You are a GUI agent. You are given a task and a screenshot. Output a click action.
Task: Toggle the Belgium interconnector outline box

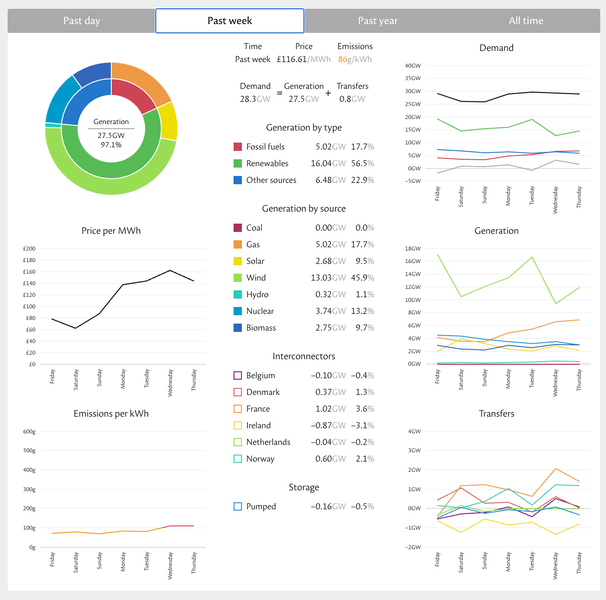click(x=238, y=375)
